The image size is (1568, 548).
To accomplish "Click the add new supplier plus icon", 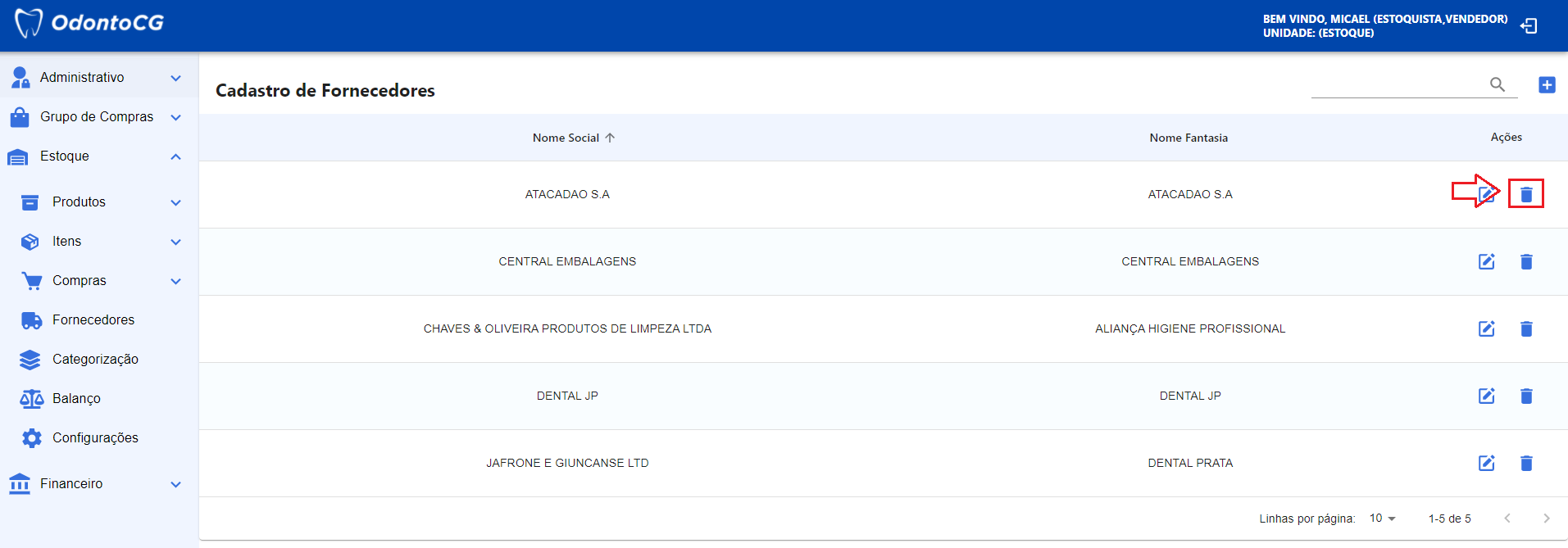I will pyautogui.click(x=1547, y=84).
